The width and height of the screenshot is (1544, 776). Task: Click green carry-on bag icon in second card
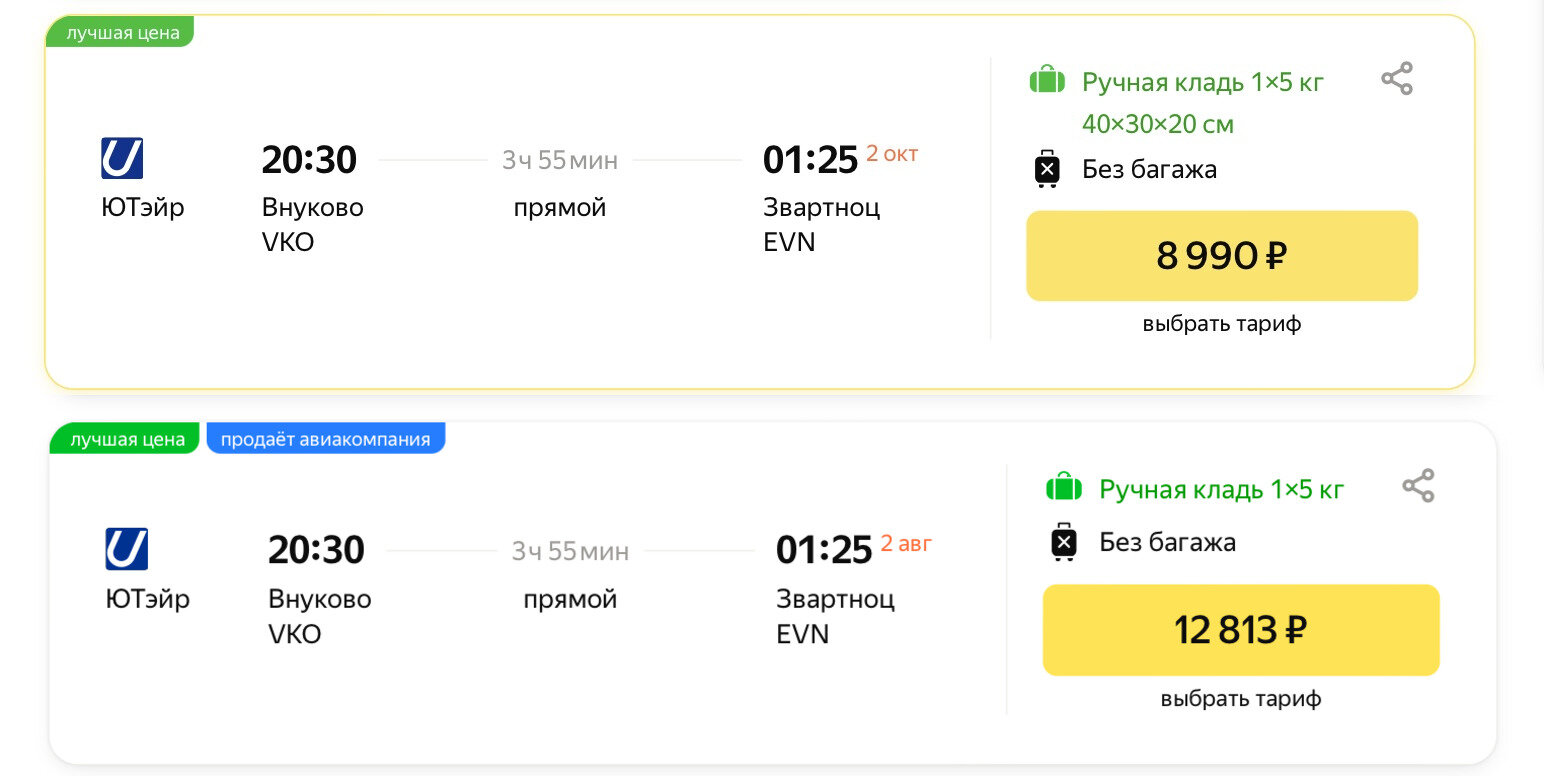[1064, 488]
